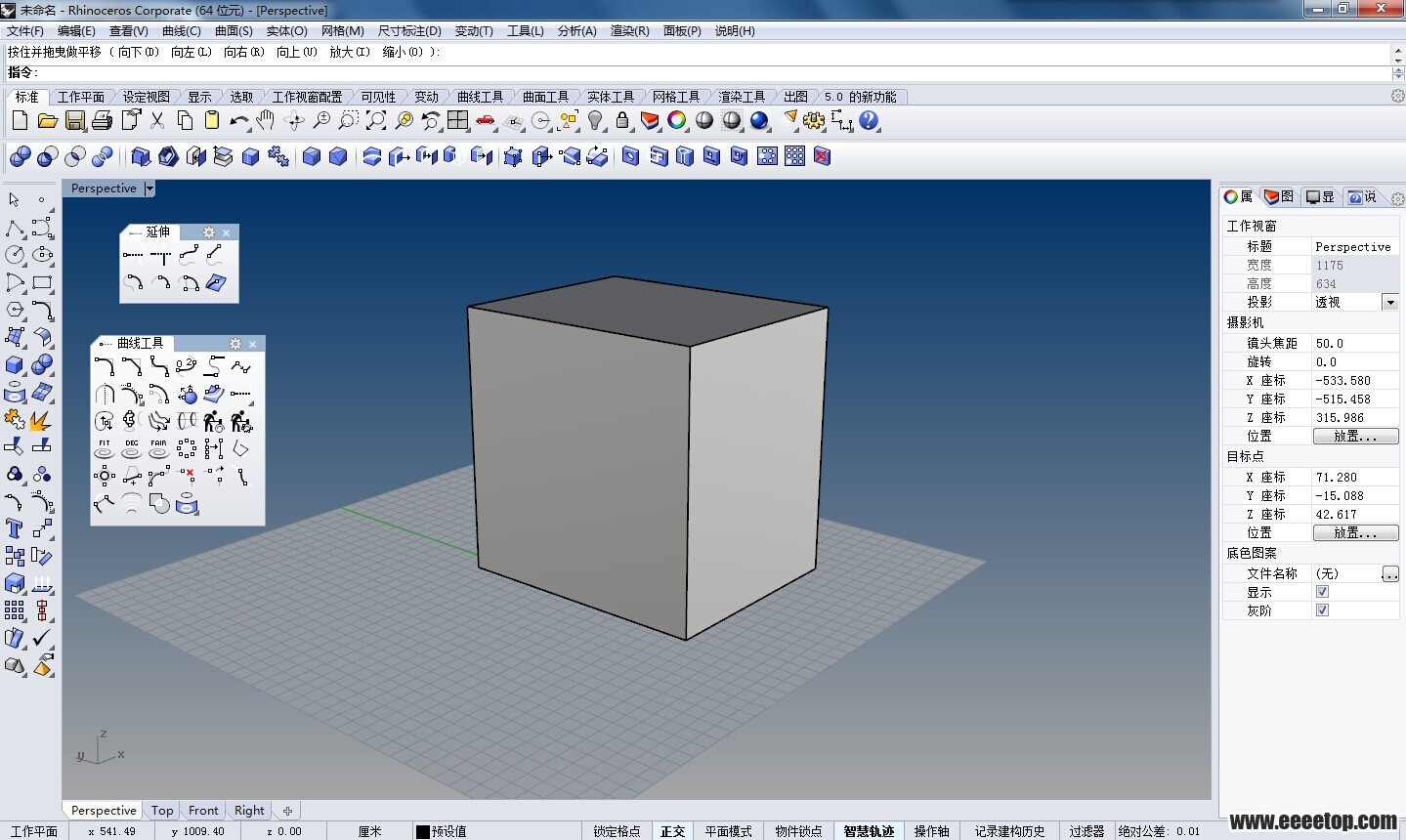1406x840 pixels.
Task: Click the Save floppy disk icon
Action: click(x=75, y=121)
